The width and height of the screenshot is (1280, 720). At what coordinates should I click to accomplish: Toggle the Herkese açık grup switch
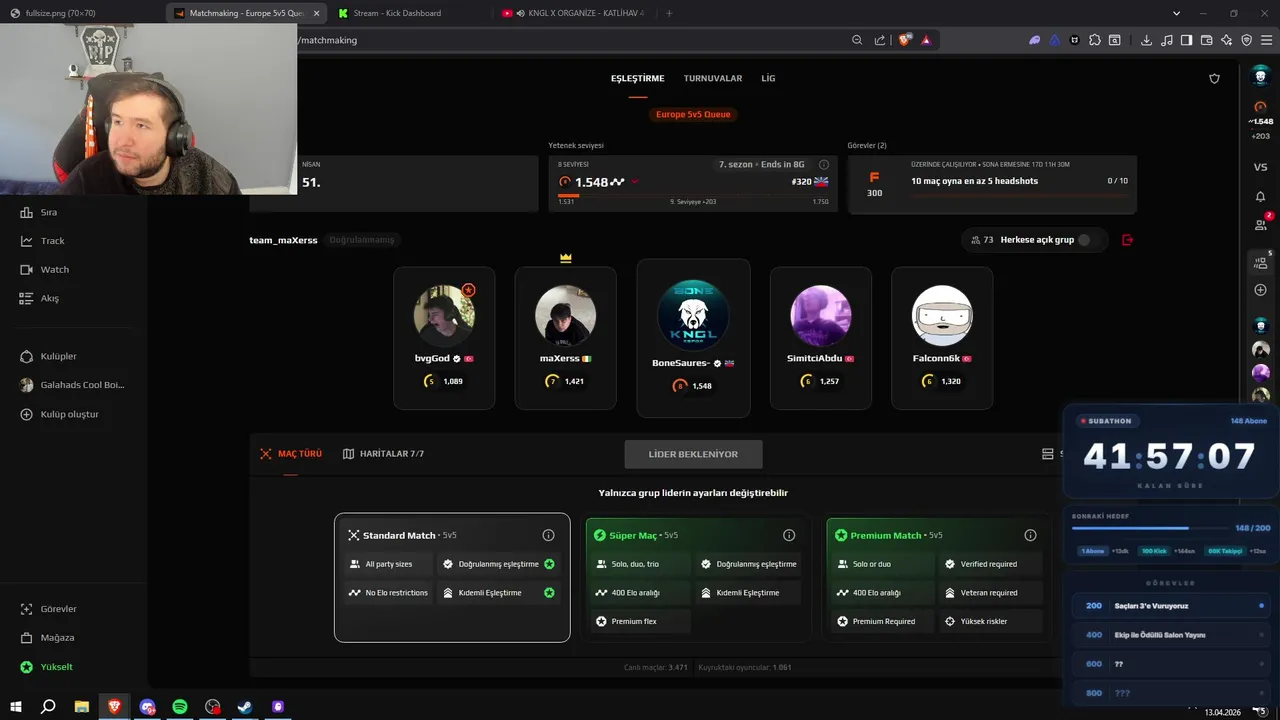point(1091,240)
